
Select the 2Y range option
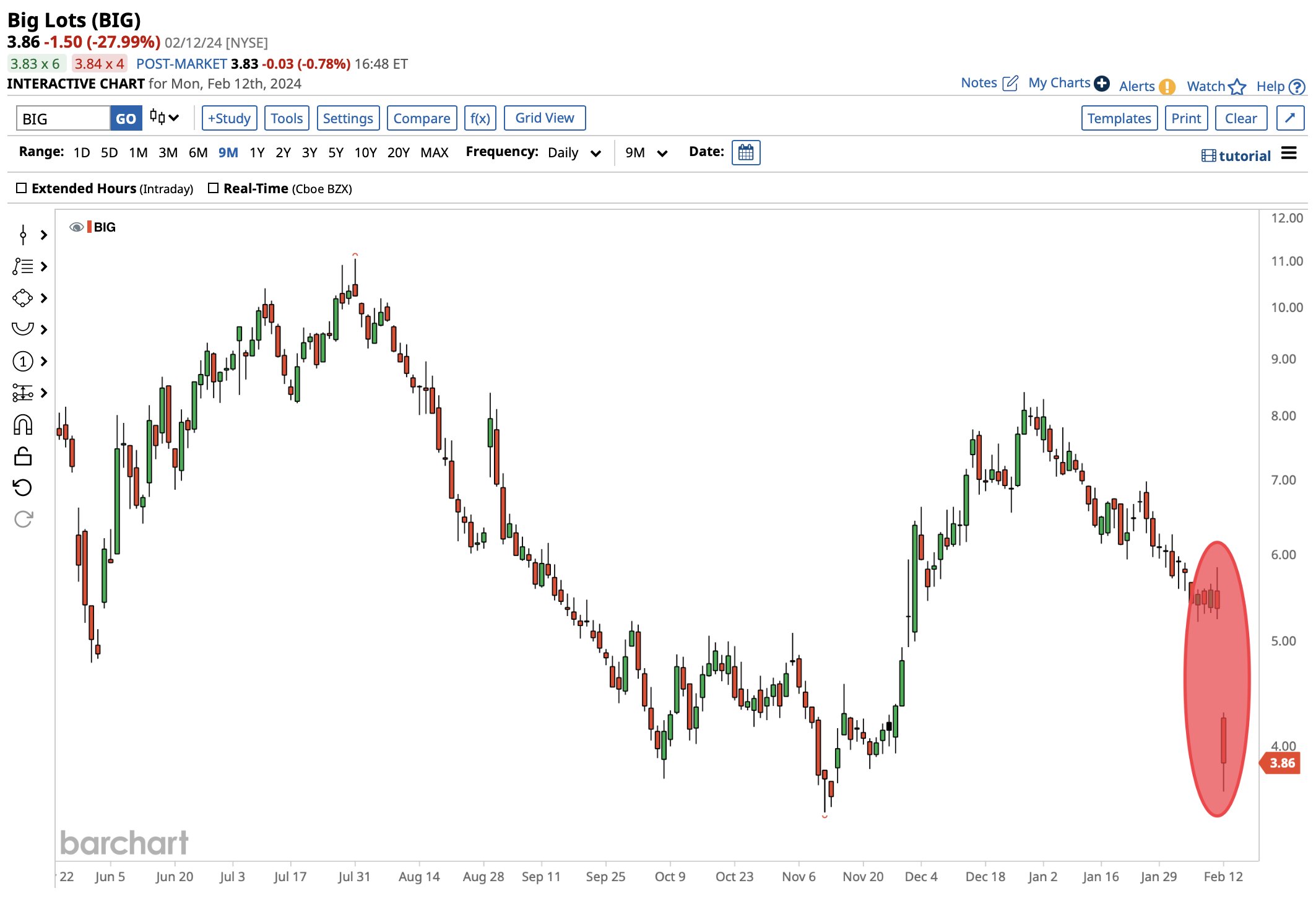pyautogui.click(x=283, y=152)
